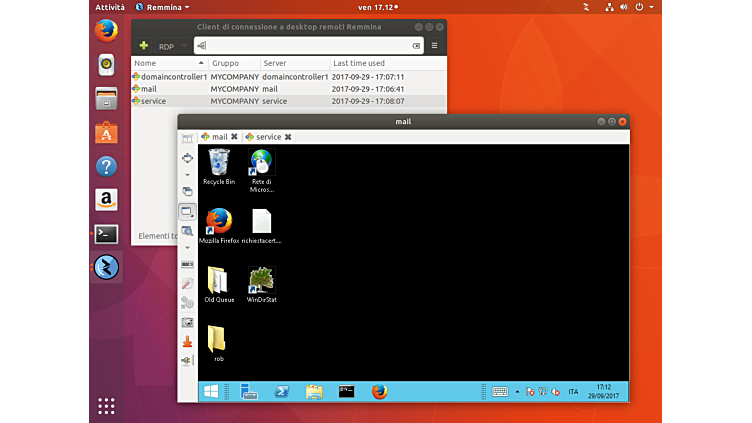Click the quick connect server input field
Screen dimensions: 752x423
(309, 46)
